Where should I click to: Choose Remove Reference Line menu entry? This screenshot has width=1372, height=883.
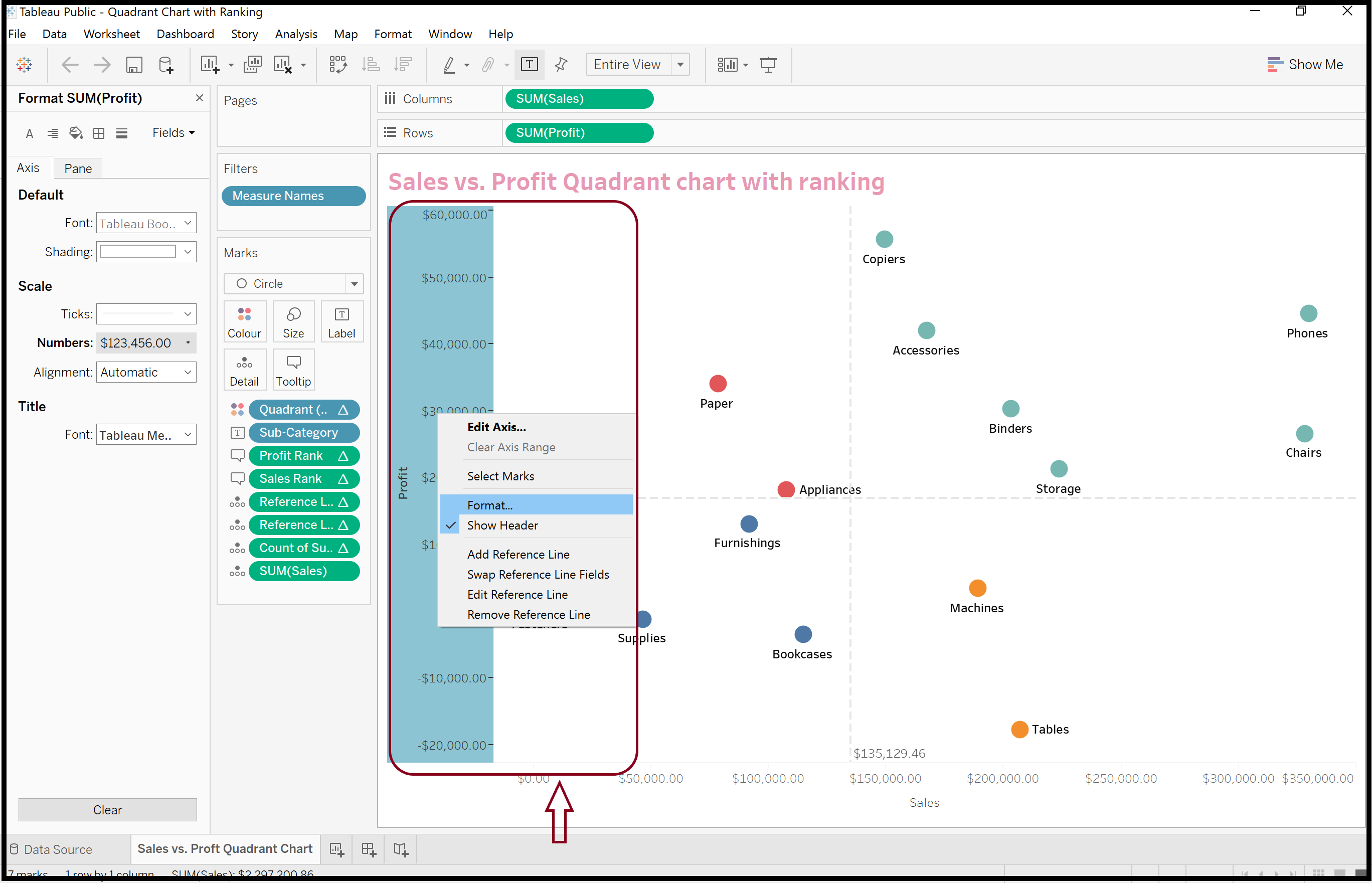click(x=537, y=615)
